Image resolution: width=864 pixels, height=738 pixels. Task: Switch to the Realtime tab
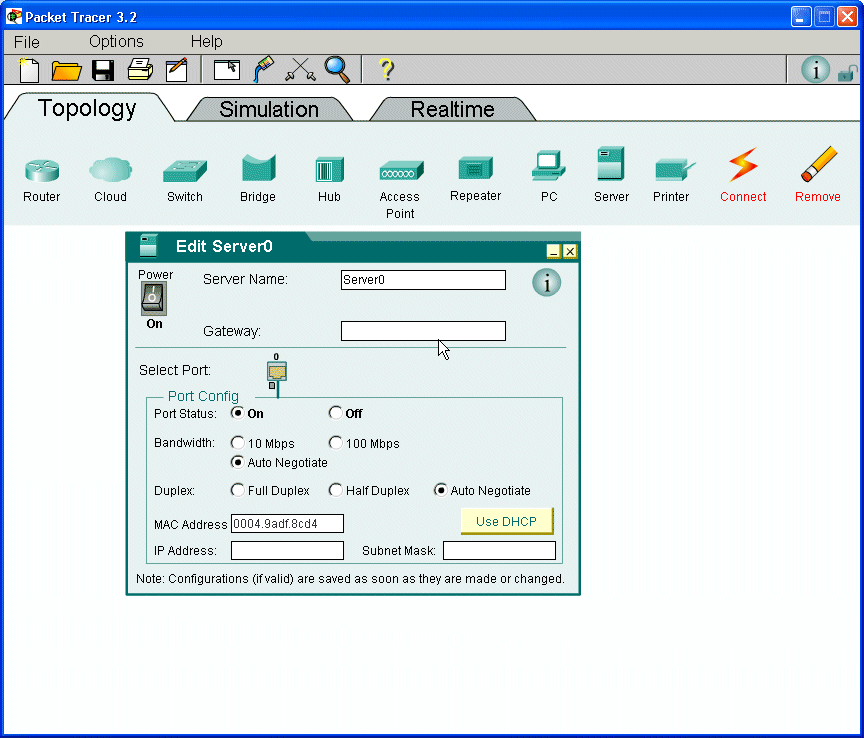click(452, 110)
